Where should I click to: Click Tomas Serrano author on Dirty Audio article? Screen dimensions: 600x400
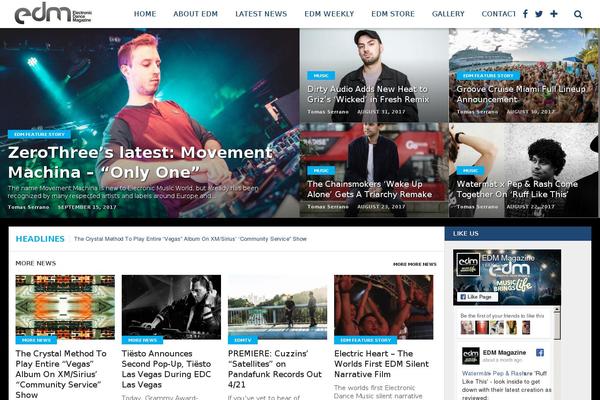tap(328, 112)
